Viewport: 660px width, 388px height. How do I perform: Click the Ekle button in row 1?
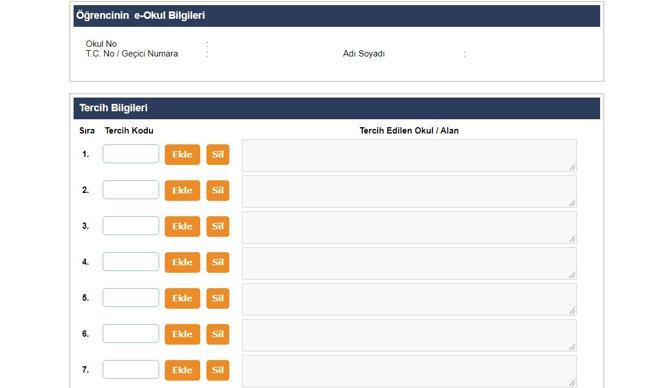pyautogui.click(x=182, y=154)
